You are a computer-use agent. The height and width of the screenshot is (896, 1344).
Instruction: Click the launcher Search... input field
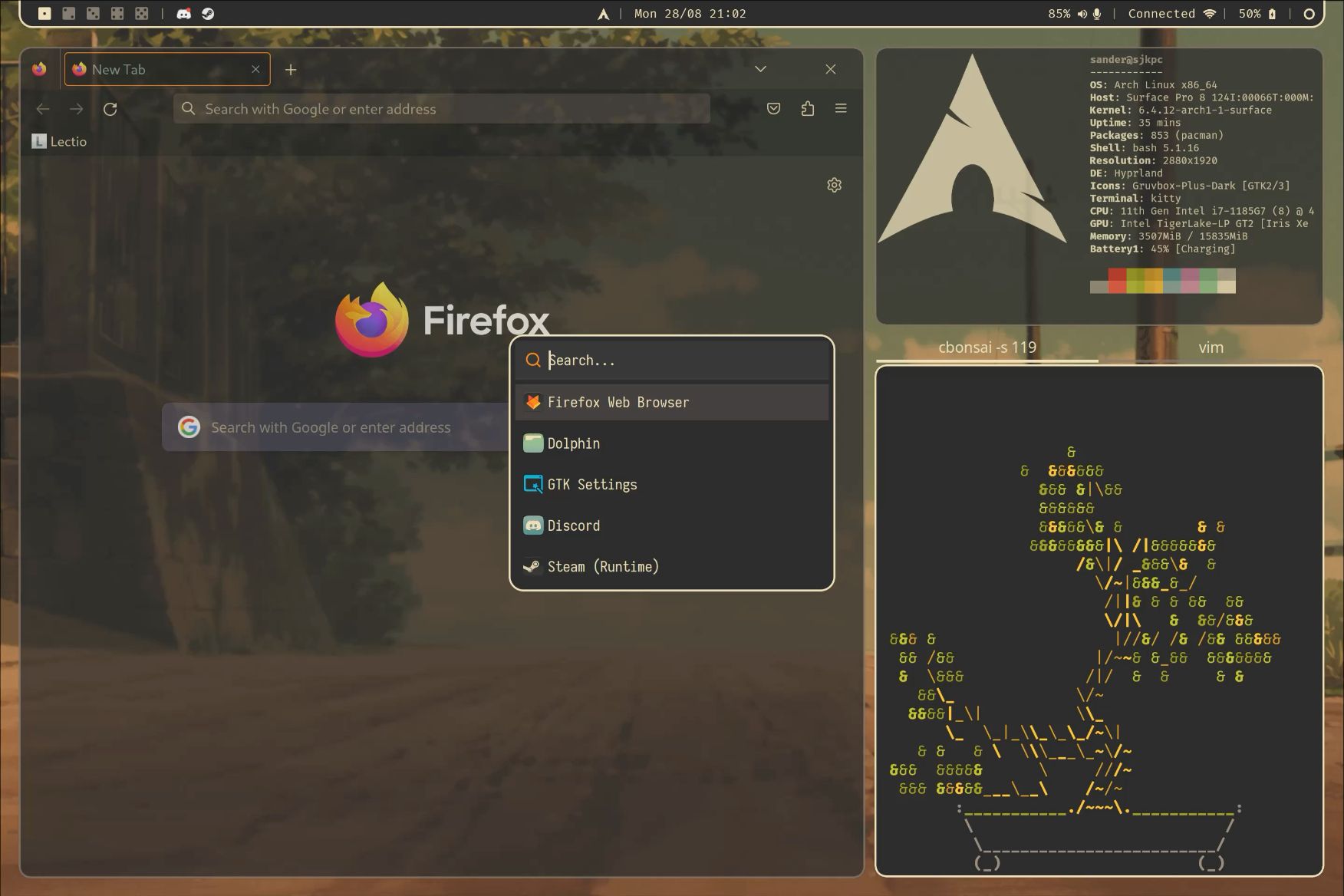click(683, 361)
